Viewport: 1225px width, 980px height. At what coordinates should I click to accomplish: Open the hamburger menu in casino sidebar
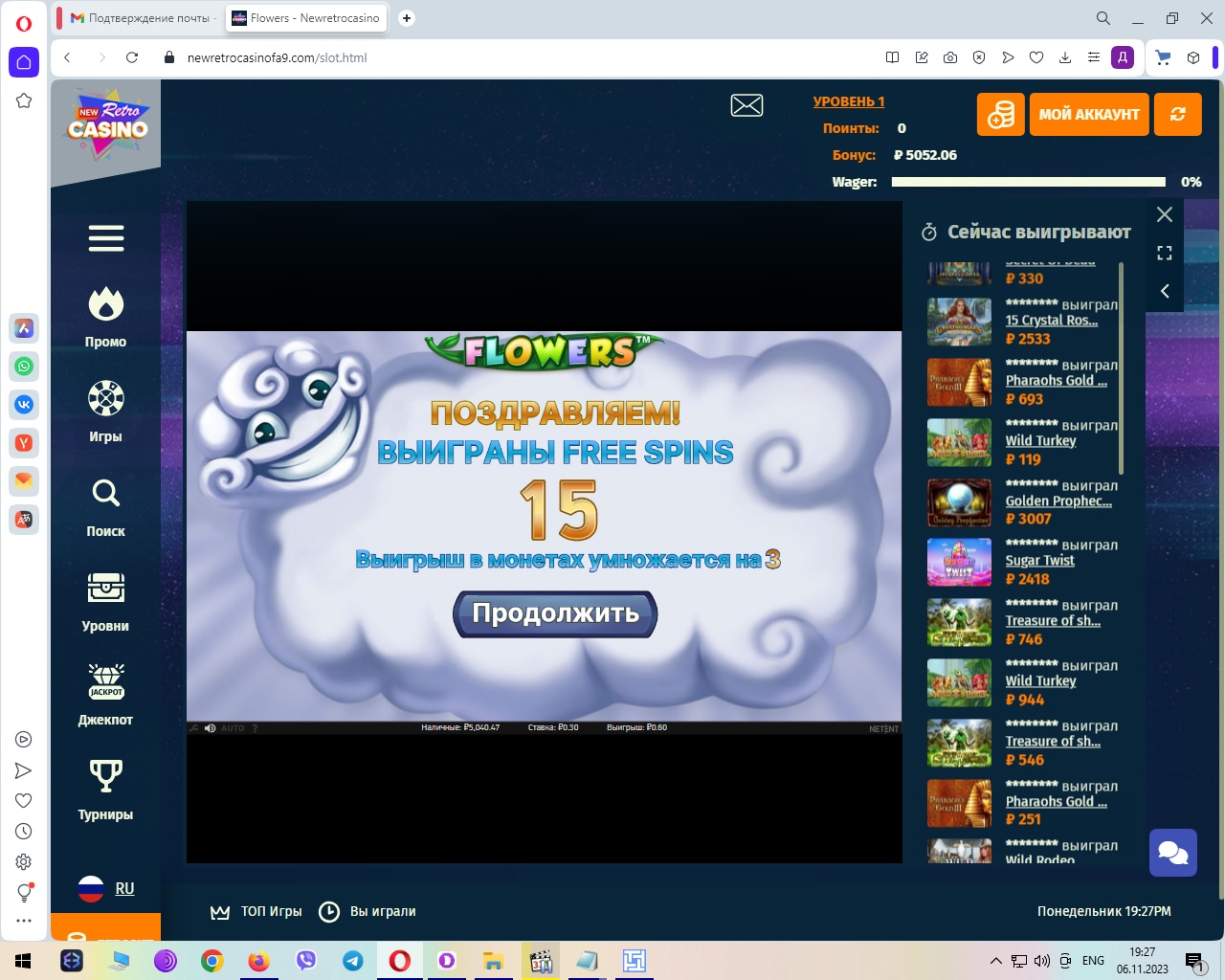click(106, 238)
